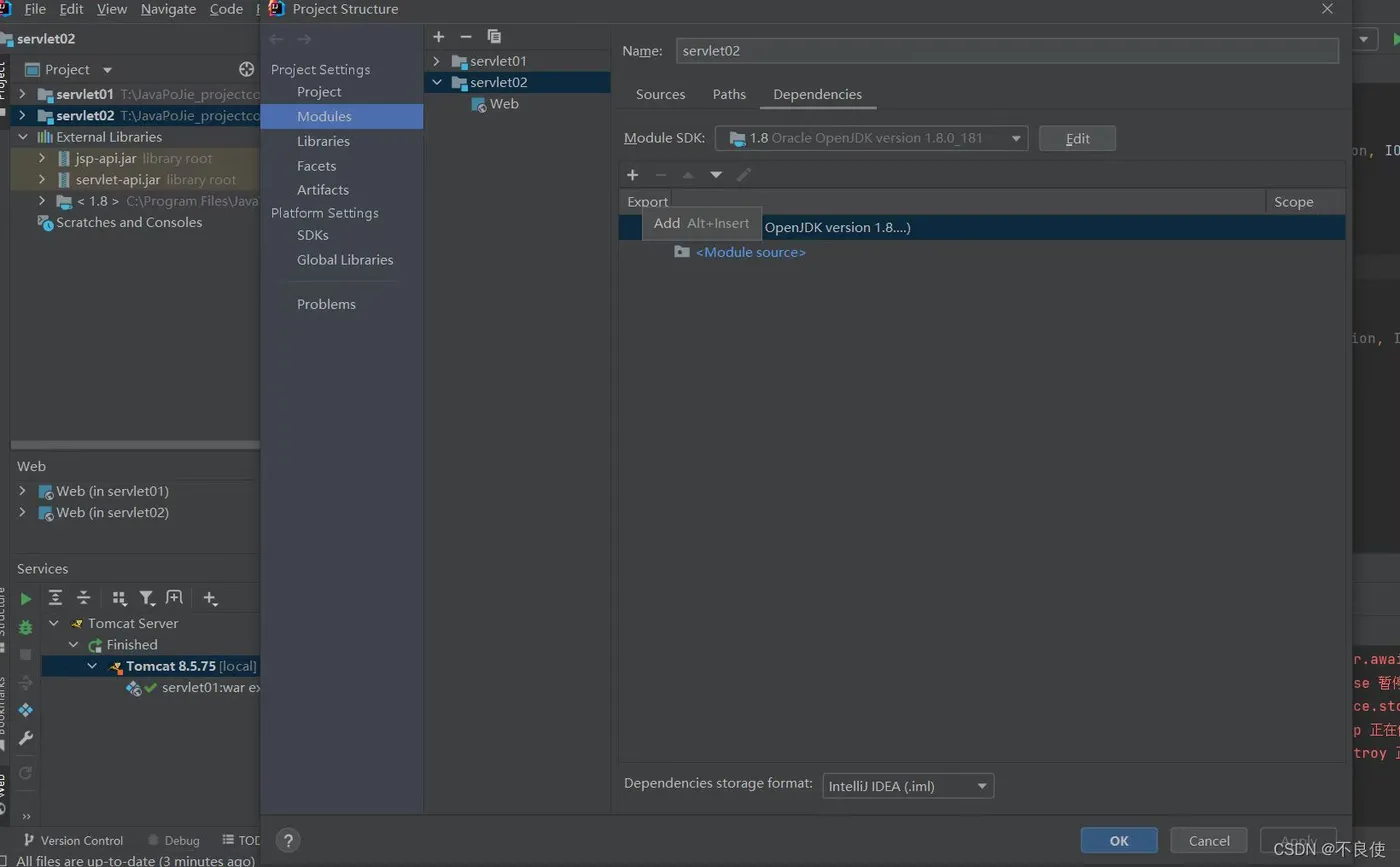Click the Edit button next to Module SDK
Image resolution: width=1400 pixels, height=867 pixels.
1077,138
